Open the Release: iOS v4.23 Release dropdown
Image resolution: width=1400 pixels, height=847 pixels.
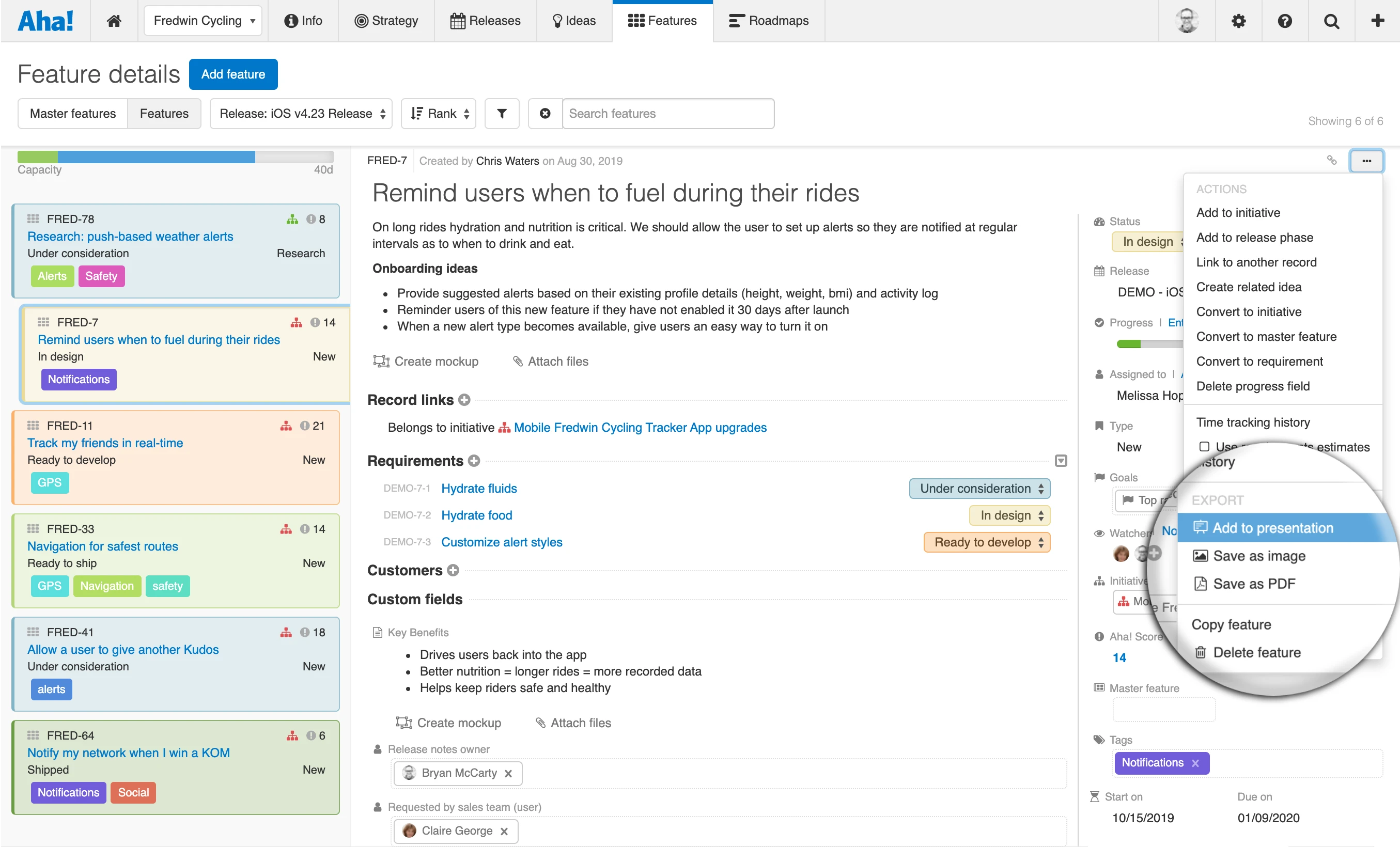pos(302,114)
